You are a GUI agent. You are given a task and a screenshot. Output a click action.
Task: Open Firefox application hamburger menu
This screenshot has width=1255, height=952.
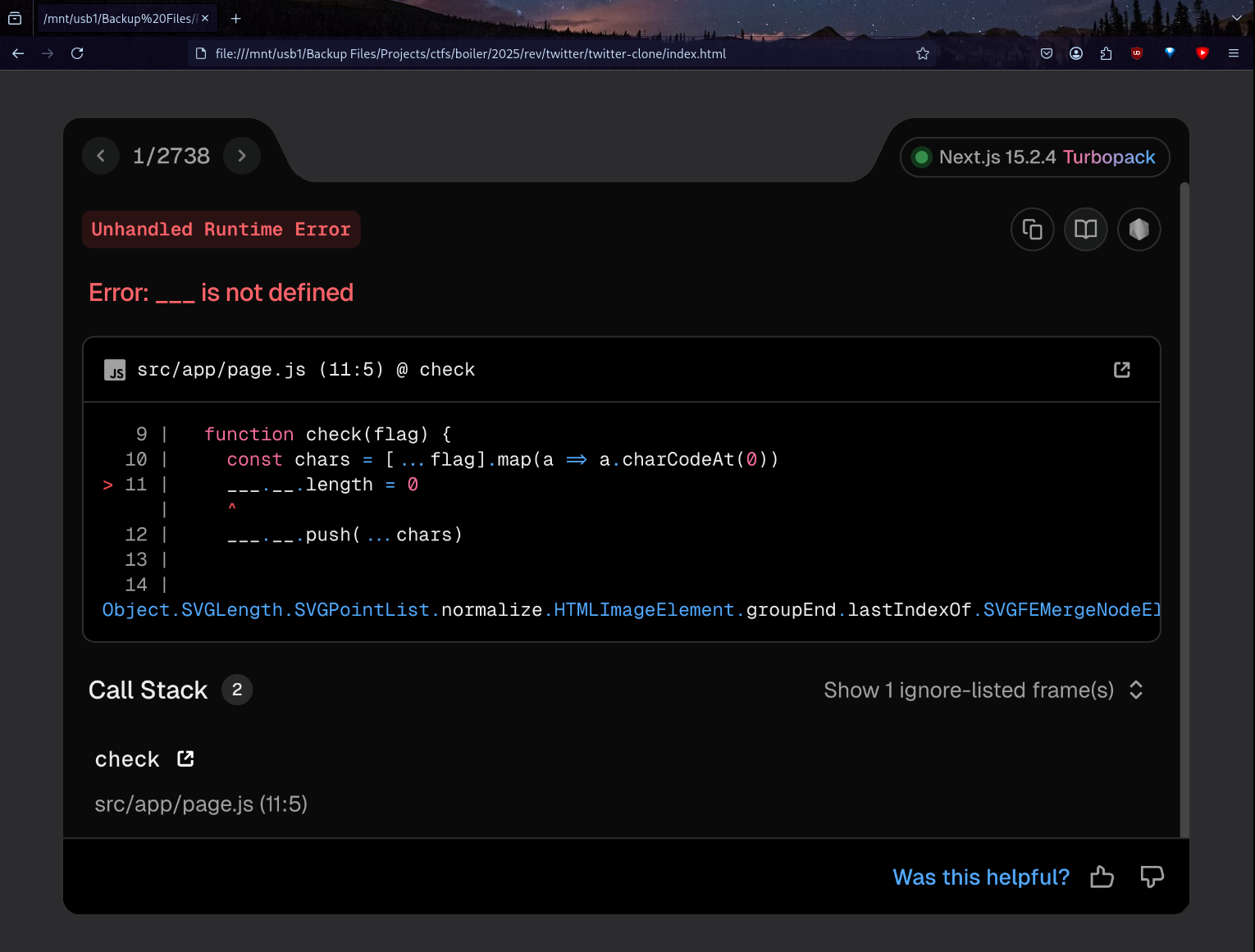click(x=1233, y=53)
